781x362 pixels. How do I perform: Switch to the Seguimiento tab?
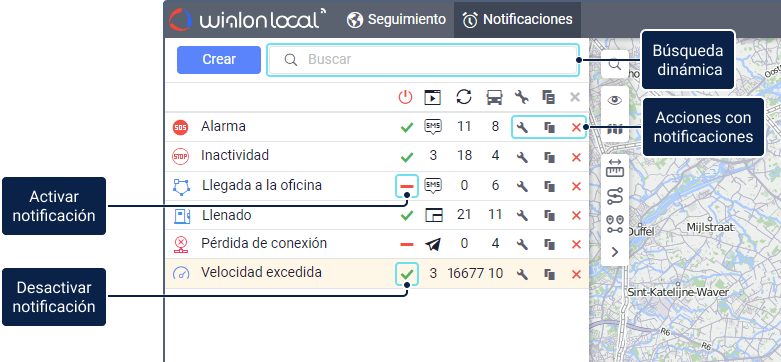pyautogui.click(x=396, y=19)
